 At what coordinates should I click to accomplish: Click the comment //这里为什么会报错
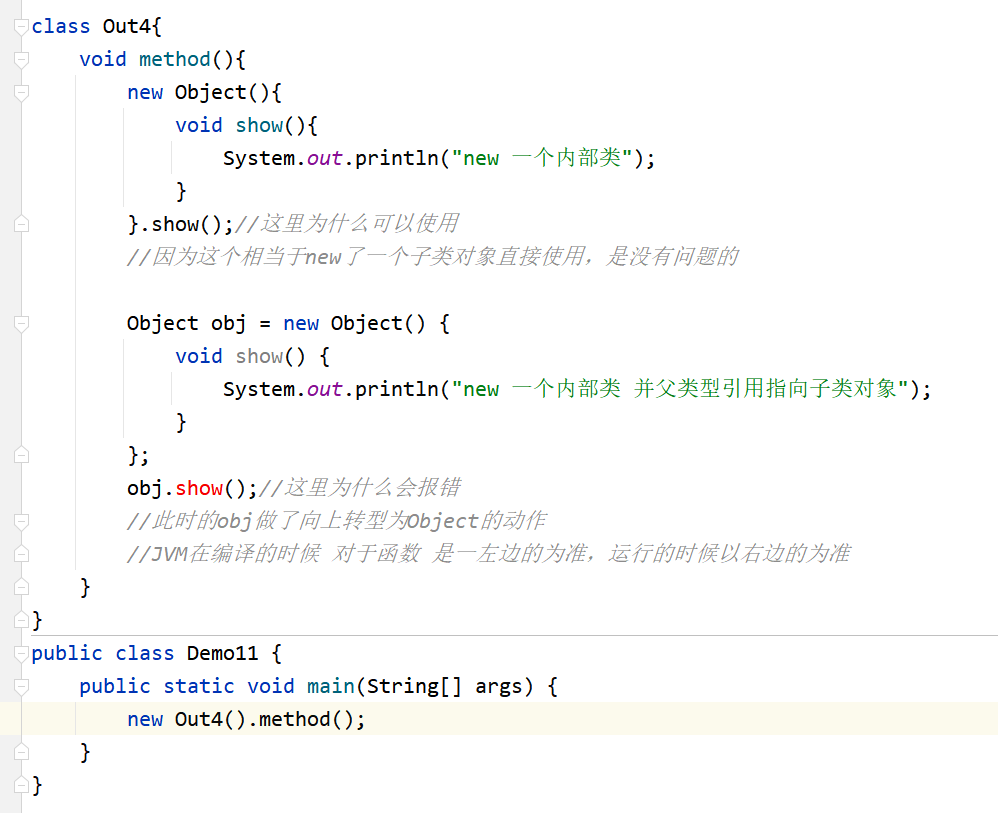pos(360,488)
